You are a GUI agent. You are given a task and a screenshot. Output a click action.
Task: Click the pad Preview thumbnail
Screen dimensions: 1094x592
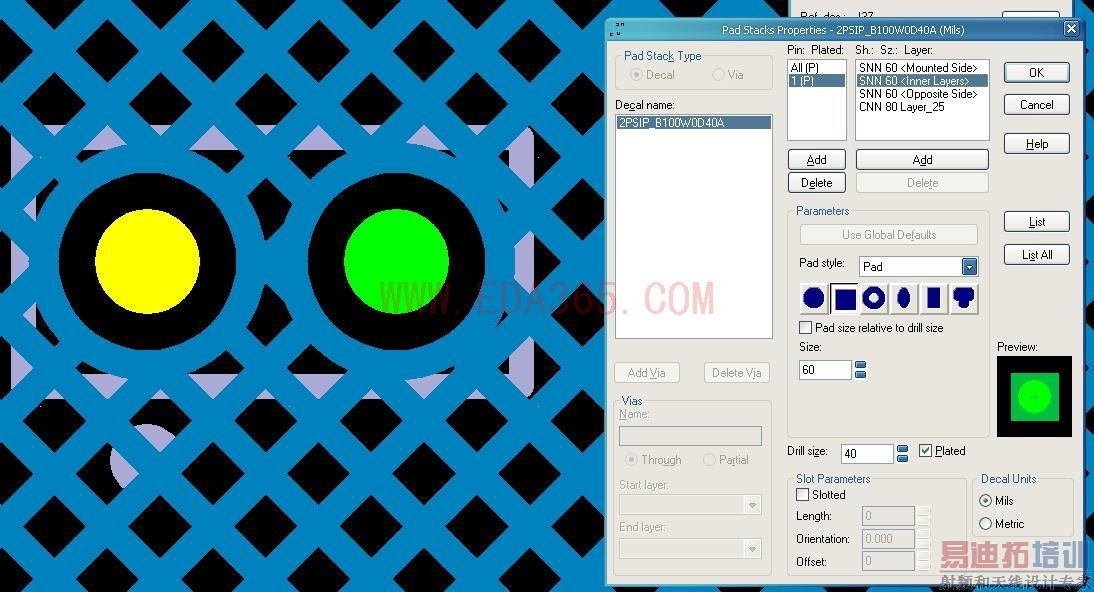1034,397
